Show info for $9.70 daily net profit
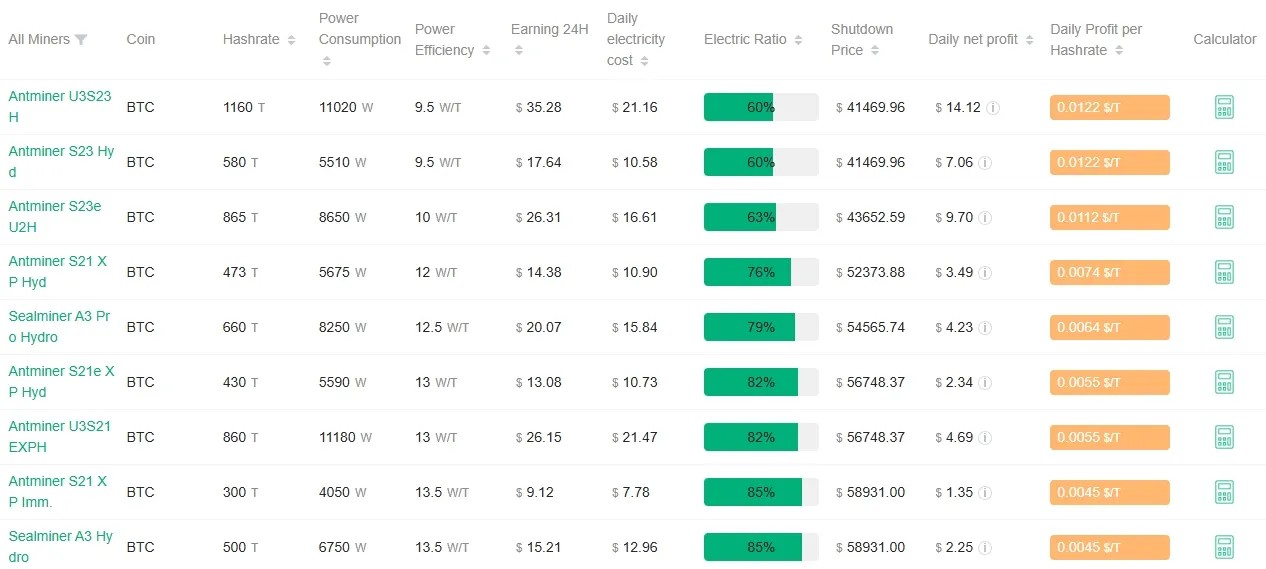Image resolution: width=1266 pixels, height=569 pixels. (x=985, y=218)
